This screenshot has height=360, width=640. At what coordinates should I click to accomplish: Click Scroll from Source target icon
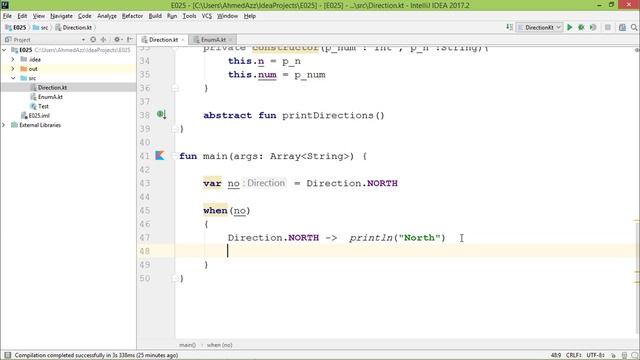pyautogui.click(x=93, y=40)
